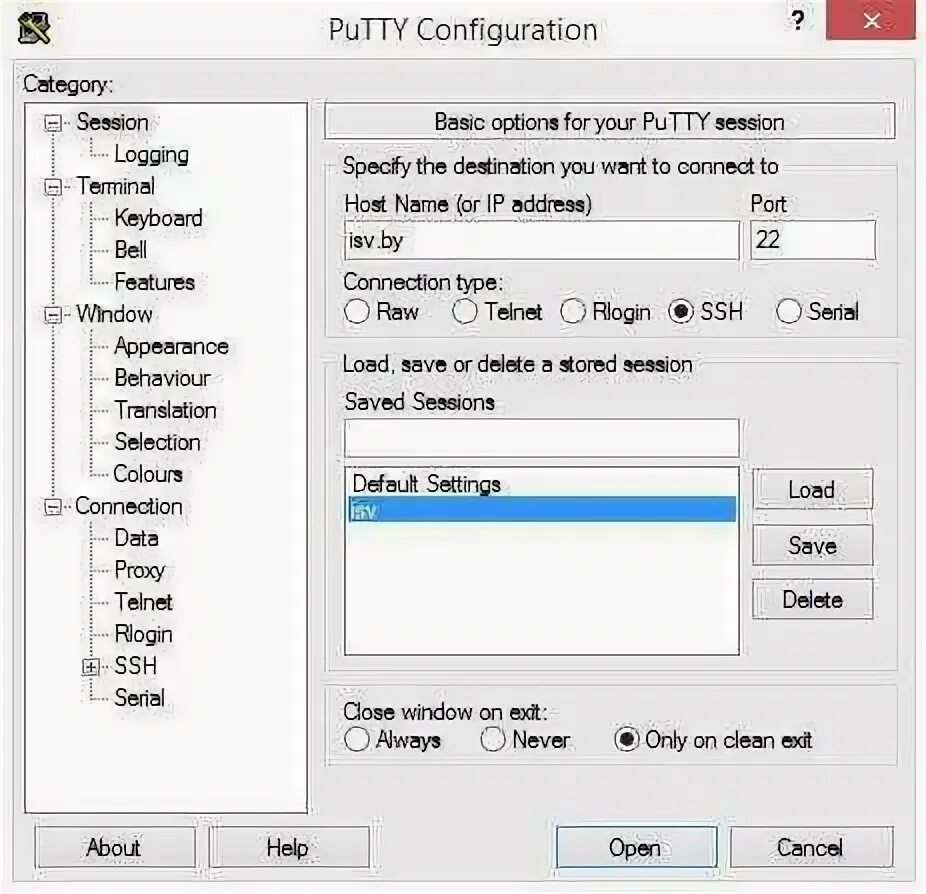Screen dimensions: 926x894
Task: Close the PuTTY Configuration window
Action: coord(870,21)
